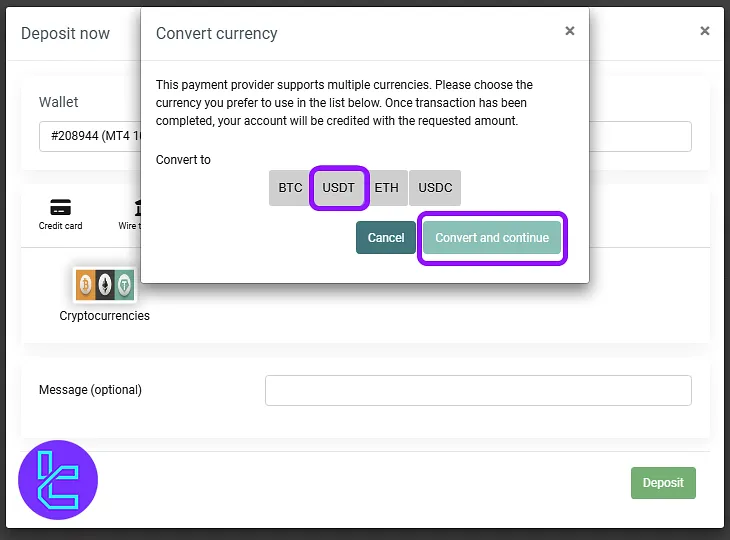Image resolution: width=730 pixels, height=540 pixels.
Task: Choose ETH in Convert to options
Action: [x=387, y=188]
